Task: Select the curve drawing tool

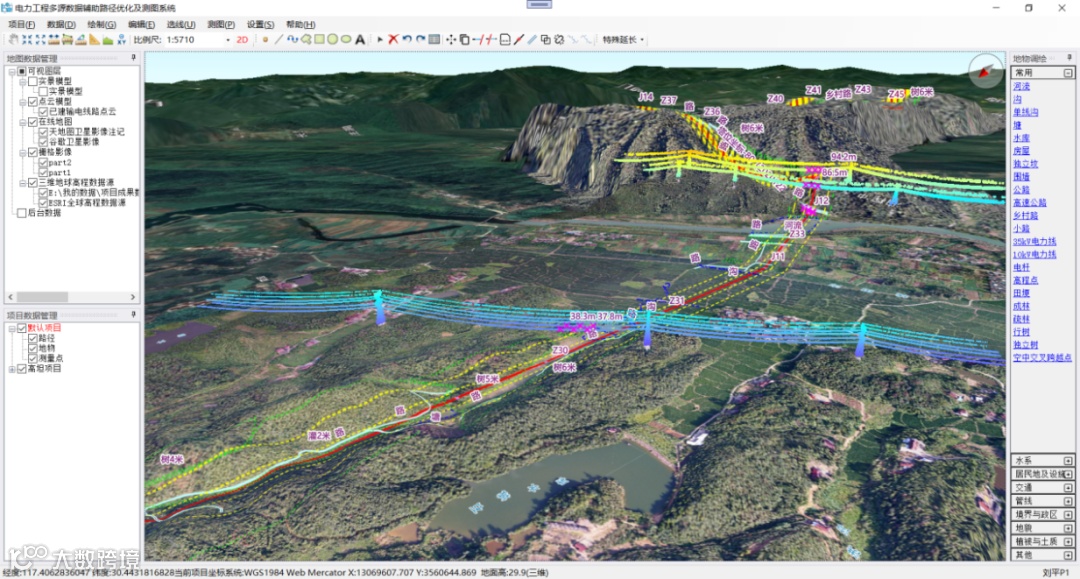Action: click(293, 40)
